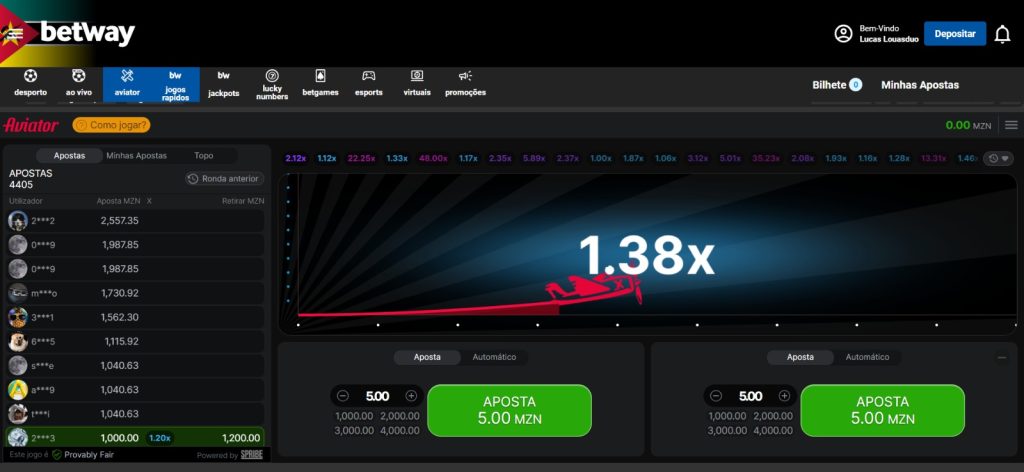Place the second panel APOSTA 5.00 MZN bet
The image size is (1024, 472).
click(882, 411)
